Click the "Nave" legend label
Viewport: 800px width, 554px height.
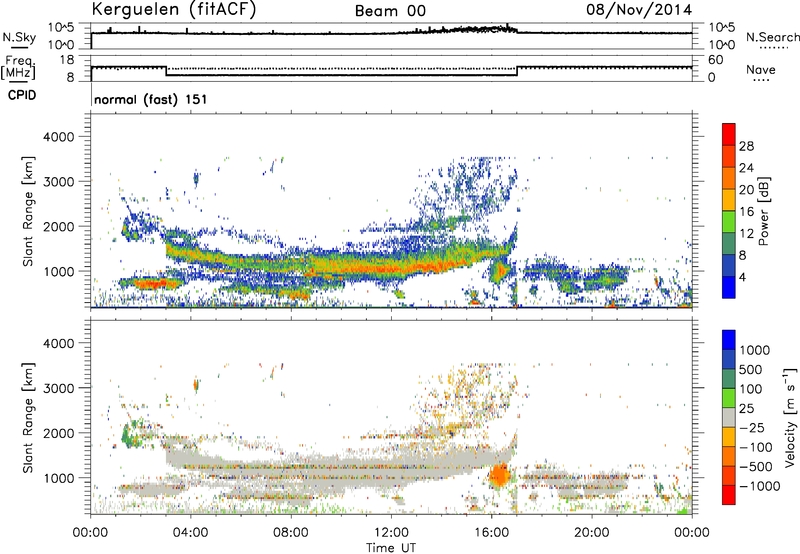pyautogui.click(x=761, y=69)
